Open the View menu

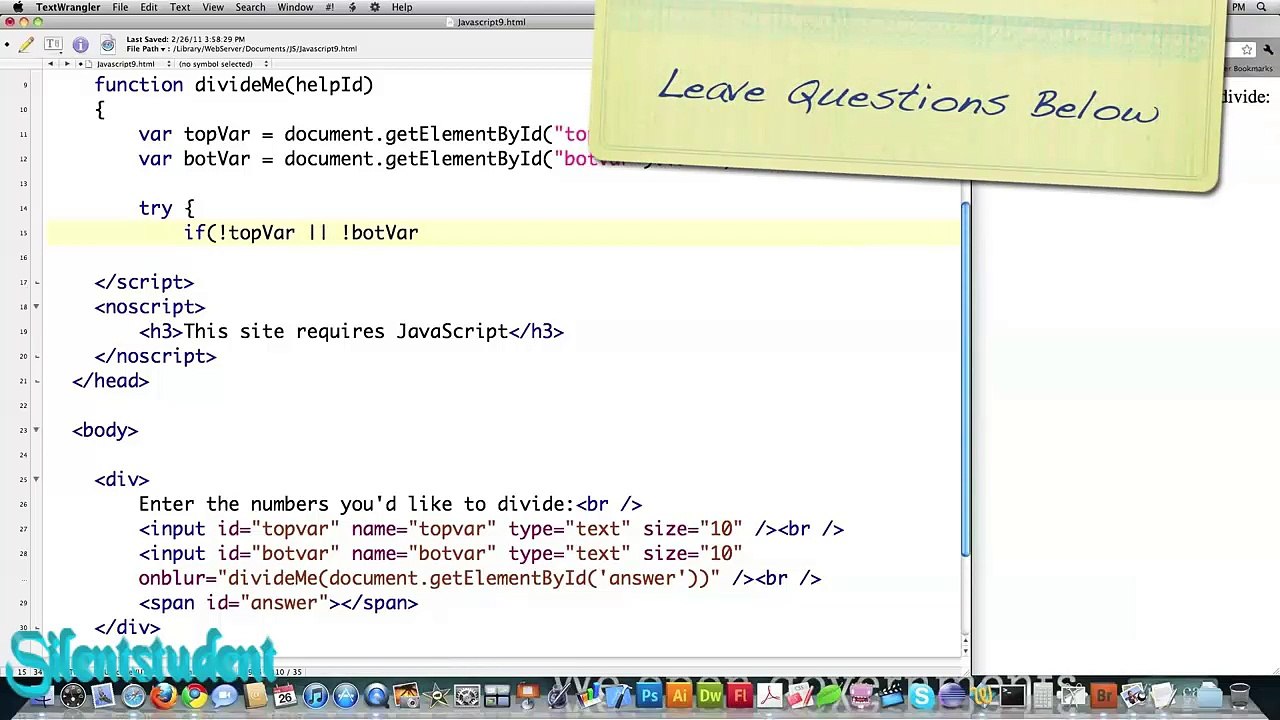click(213, 7)
